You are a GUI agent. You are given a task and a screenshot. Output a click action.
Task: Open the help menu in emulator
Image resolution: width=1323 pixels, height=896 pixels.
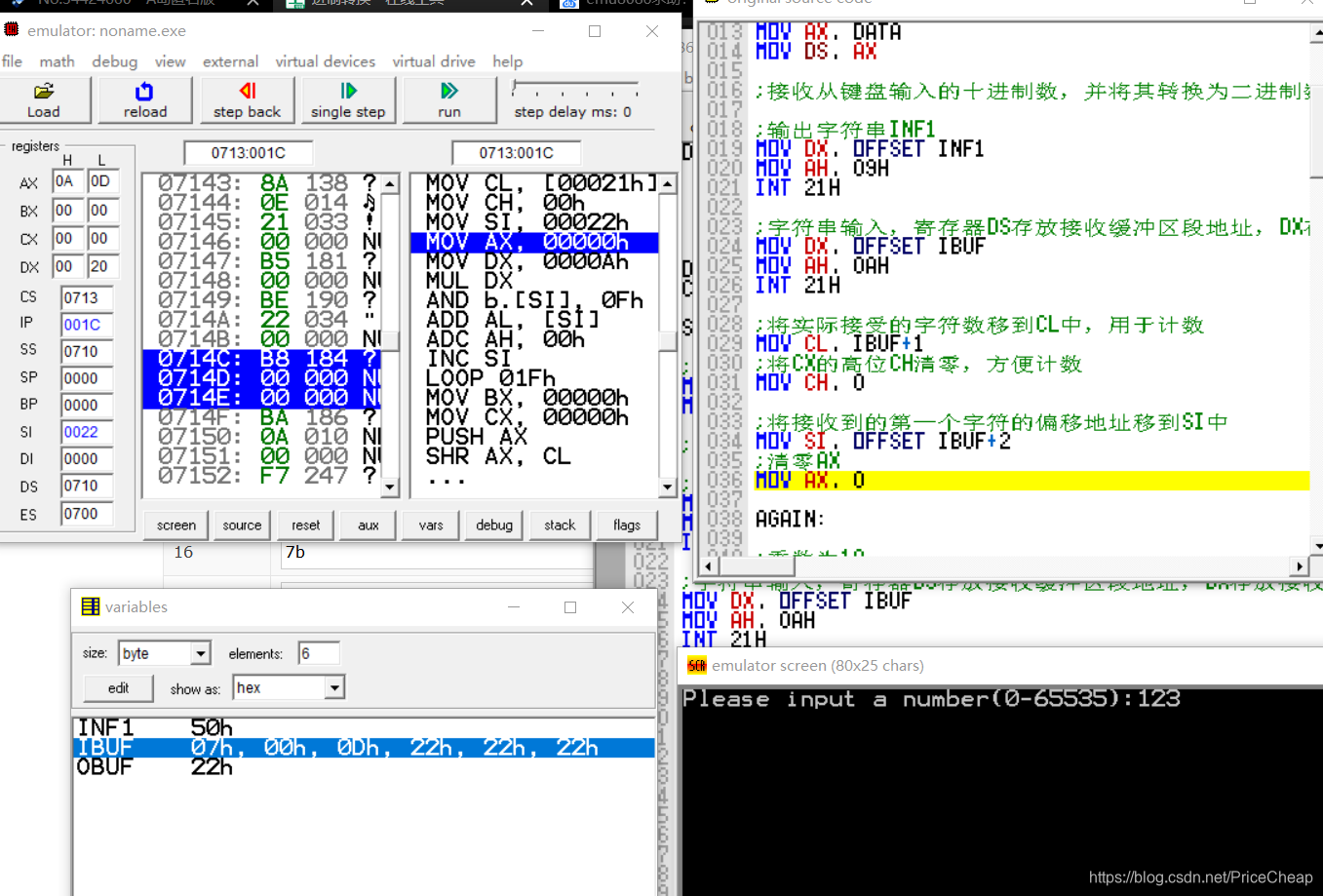point(507,61)
